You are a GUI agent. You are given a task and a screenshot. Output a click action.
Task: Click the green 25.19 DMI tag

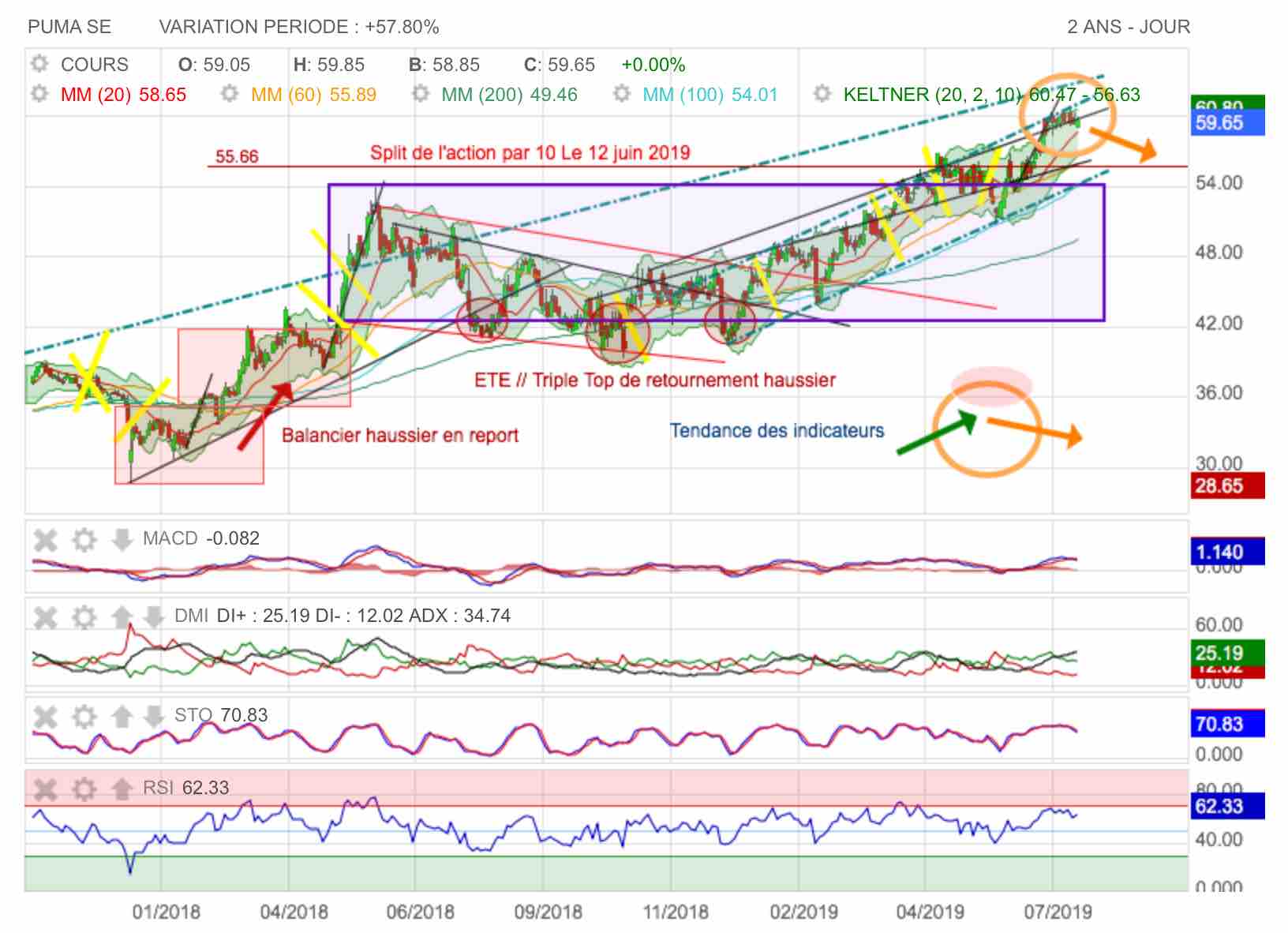pyautogui.click(x=1227, y=653)
